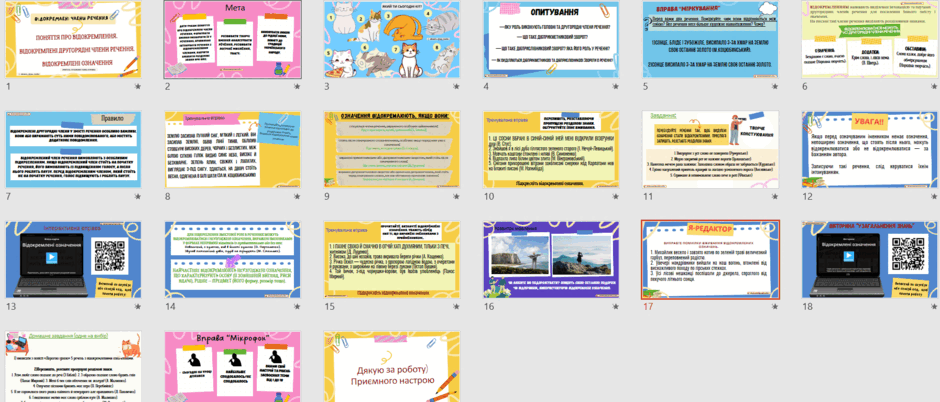940x402 pixels.
Task: Select the 'Дякую за роботу' final slide thumbnail
Action: (392, 367)
